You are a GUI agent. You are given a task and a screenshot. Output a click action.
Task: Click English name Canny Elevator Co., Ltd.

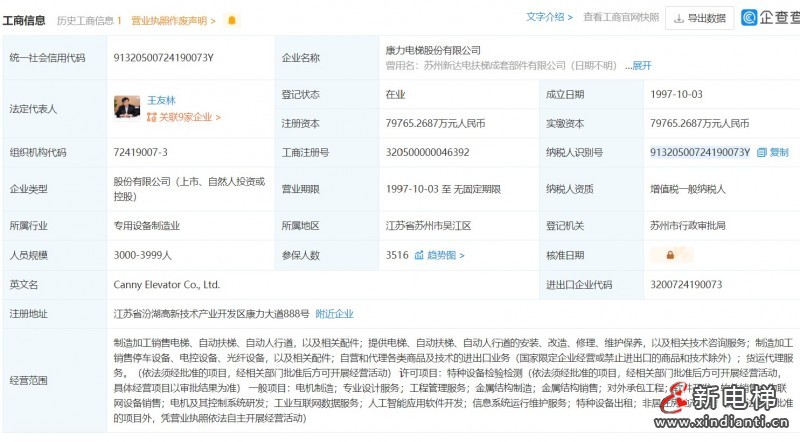(x=166, y=284)
